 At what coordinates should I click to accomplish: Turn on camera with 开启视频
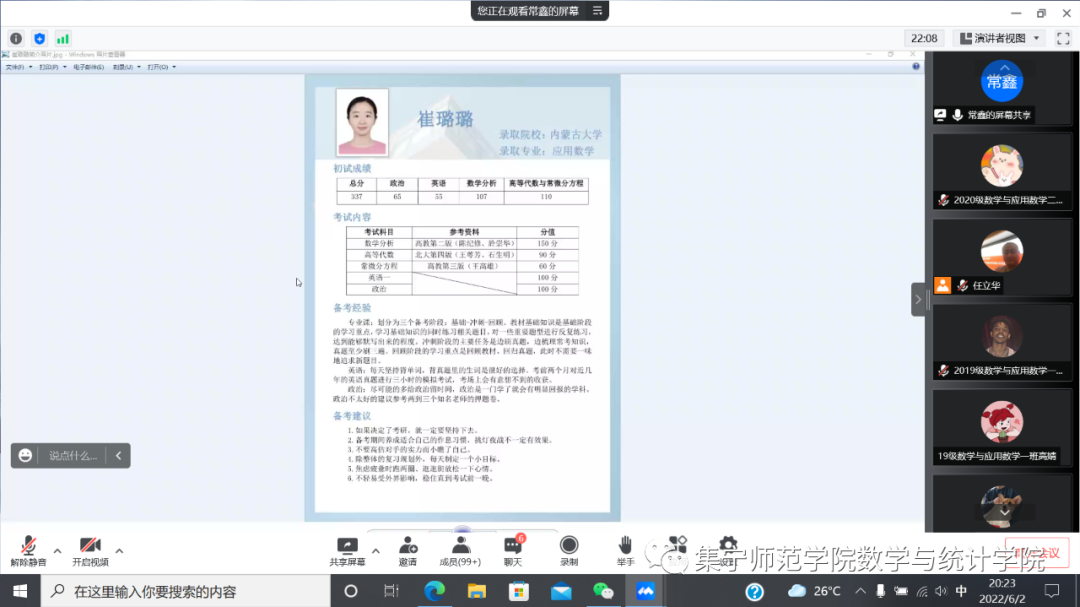coord(90,551)
